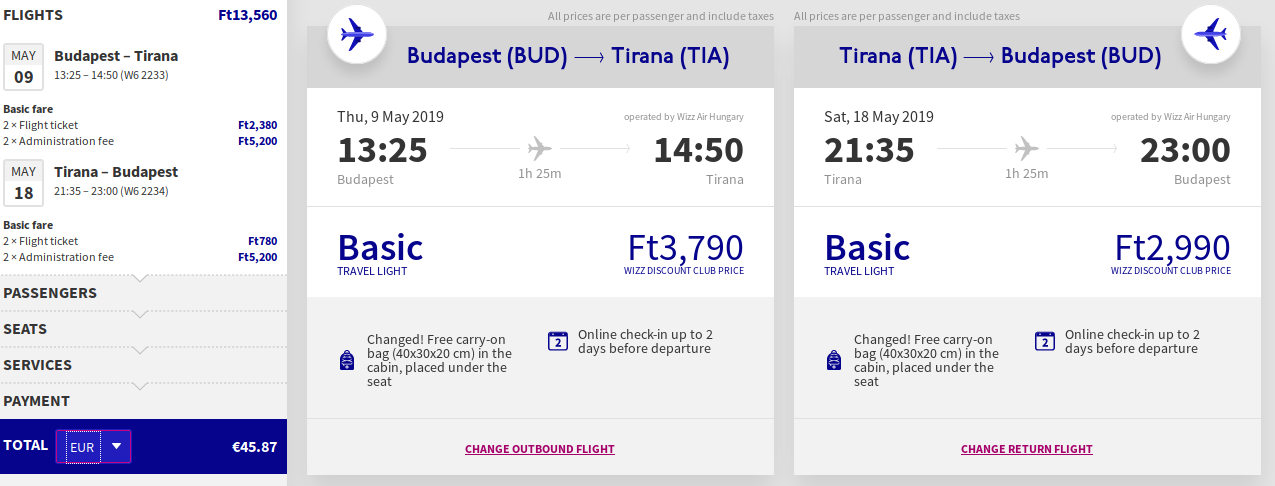Click the return online check-in calendar icon

1045,341
